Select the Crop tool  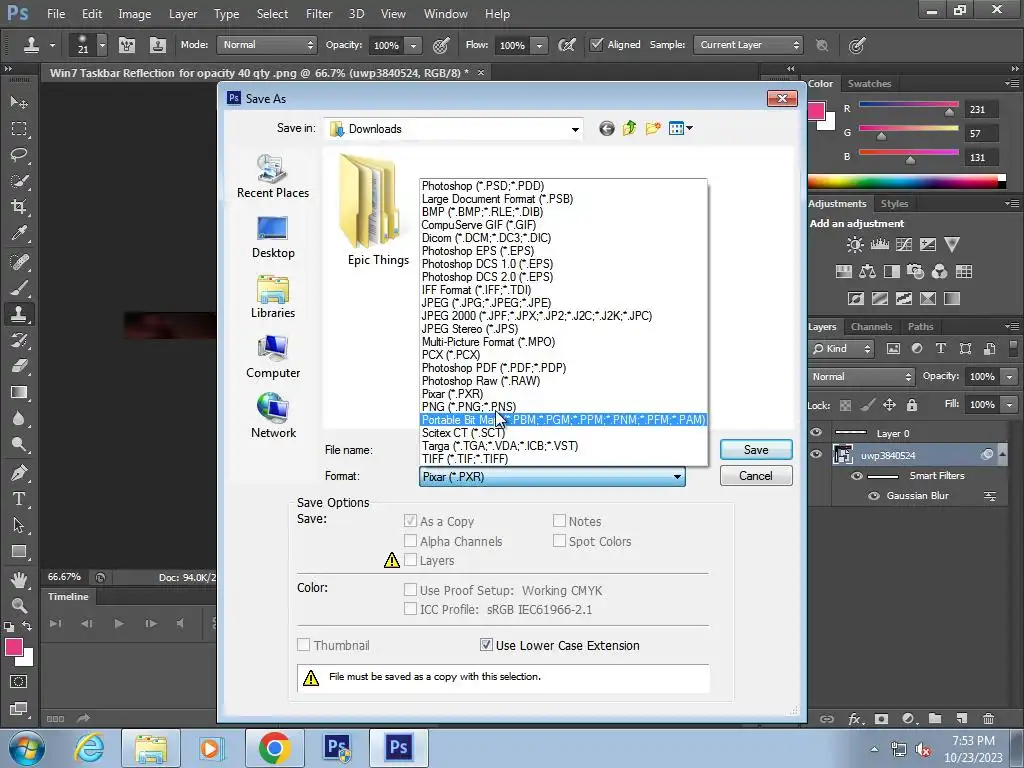tap(19, 207)
